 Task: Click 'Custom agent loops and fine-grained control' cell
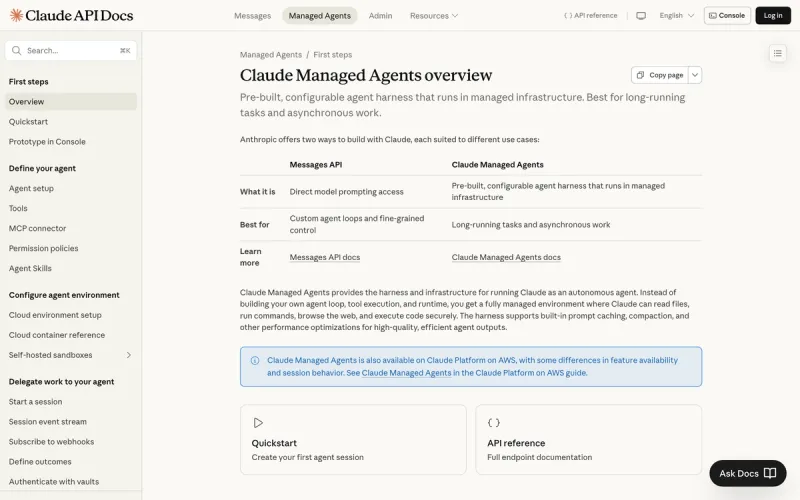pyautogui.click(x=357, y=224)
